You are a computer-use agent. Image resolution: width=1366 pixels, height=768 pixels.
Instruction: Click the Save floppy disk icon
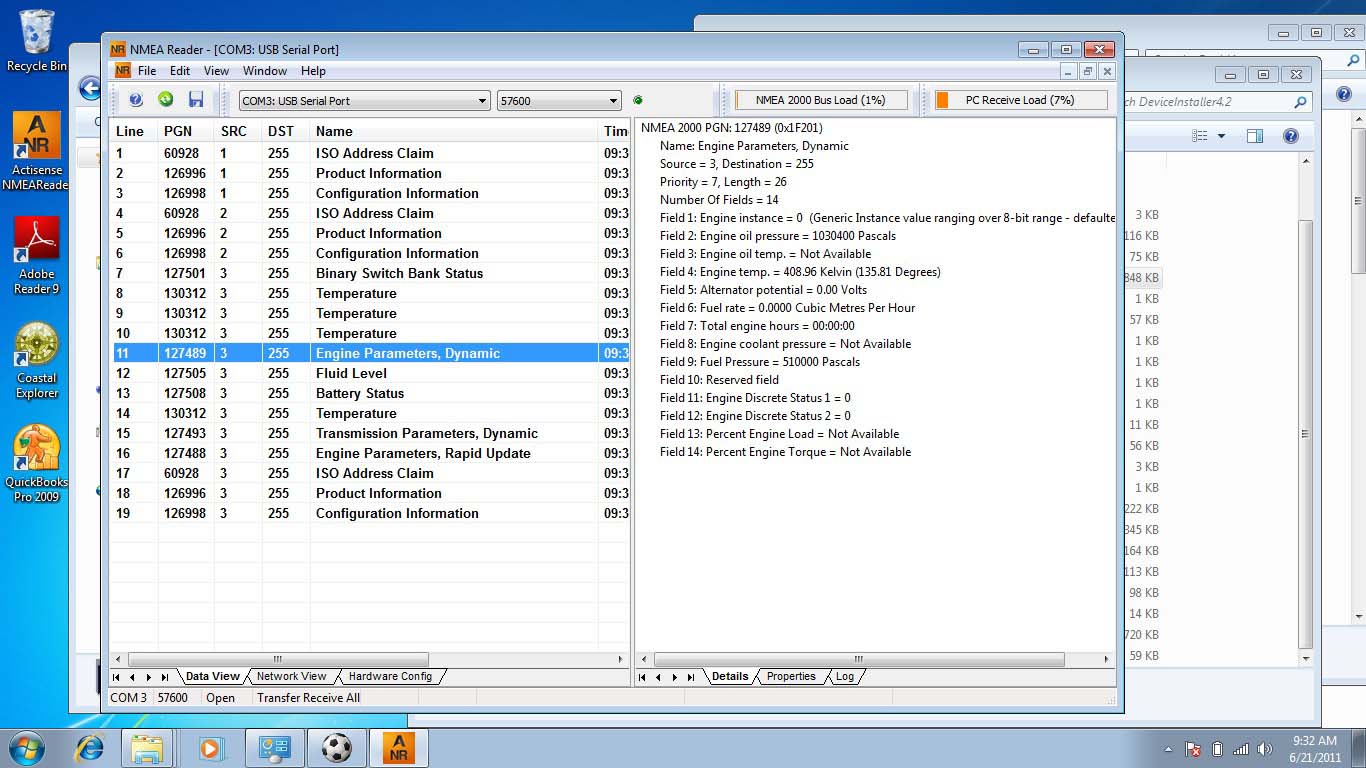coord(196,100)
